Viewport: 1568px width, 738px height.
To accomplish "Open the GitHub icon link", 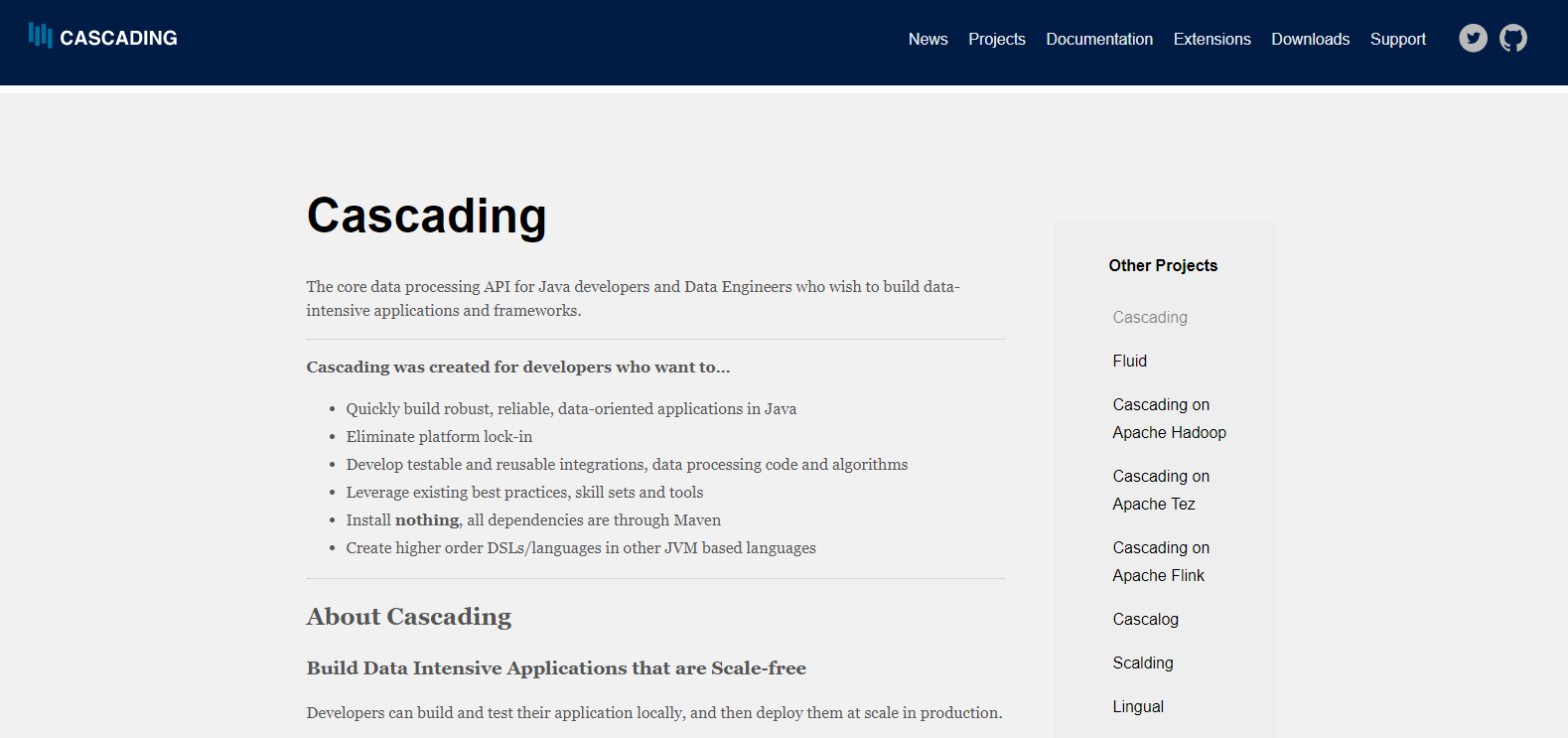I will click(1513, 39).
